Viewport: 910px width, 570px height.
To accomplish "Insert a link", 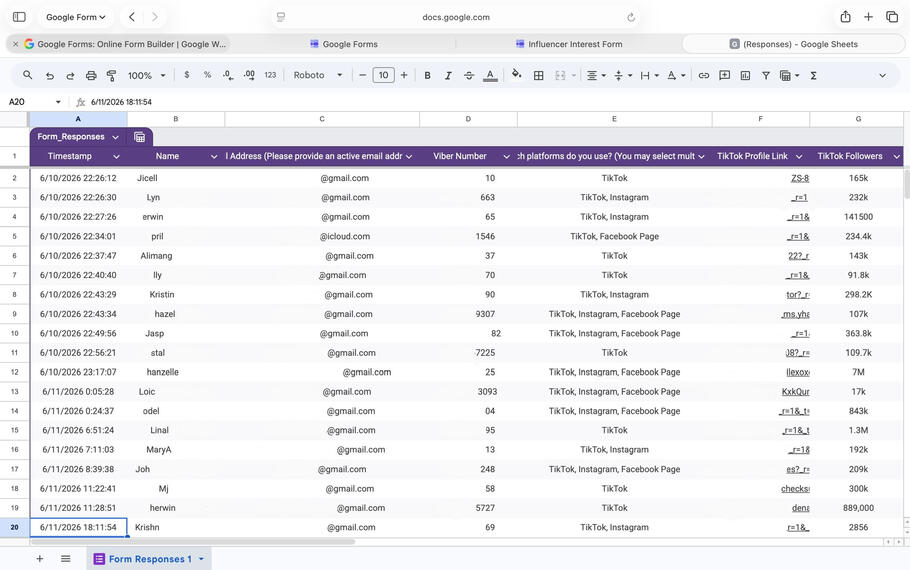I will coord(703,75).
